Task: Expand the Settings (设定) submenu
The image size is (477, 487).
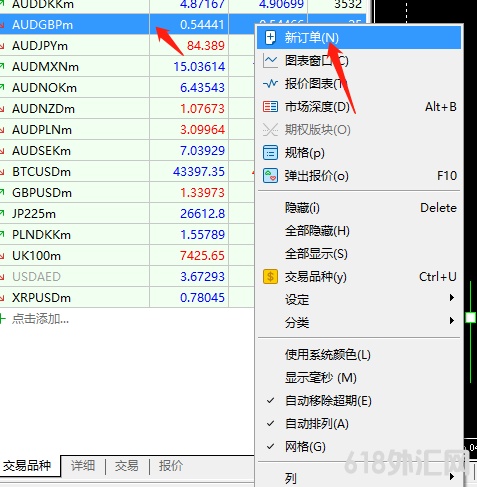Action: [x=359, y=299]
